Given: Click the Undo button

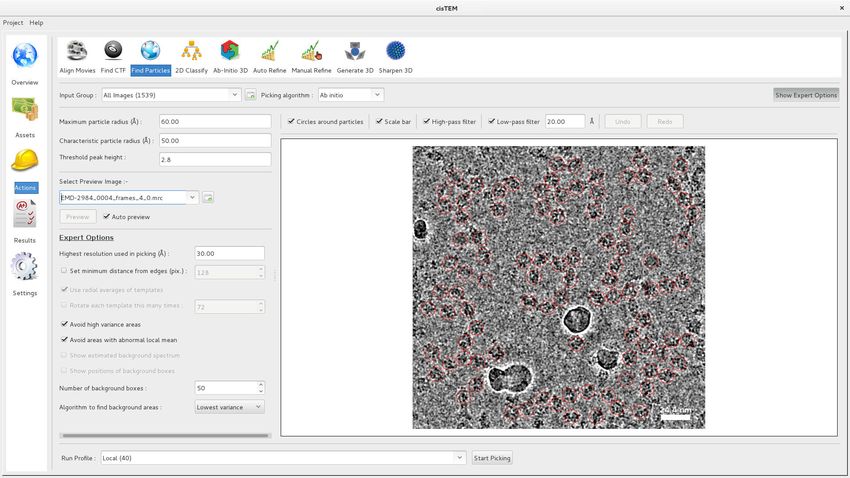Looking at the screenshot, I should coord(623,121).
